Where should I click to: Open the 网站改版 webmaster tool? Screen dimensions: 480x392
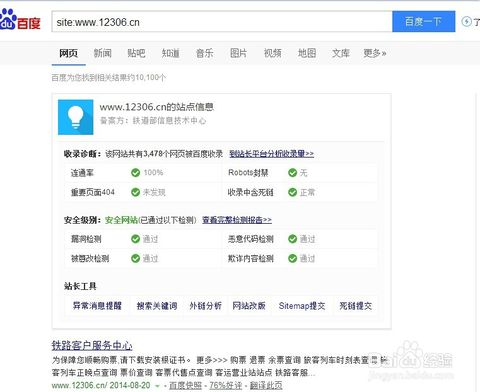pos(249,306)
